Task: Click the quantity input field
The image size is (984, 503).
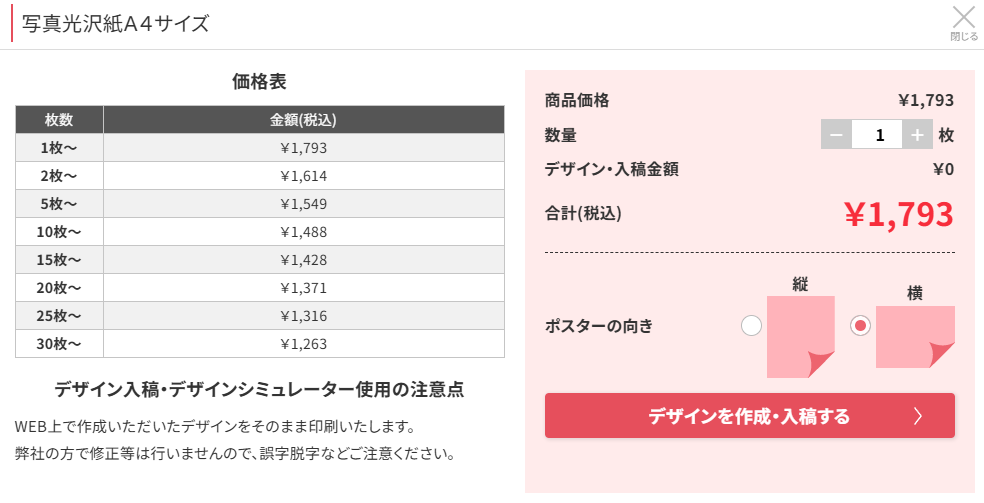Action: pos(877,135)
